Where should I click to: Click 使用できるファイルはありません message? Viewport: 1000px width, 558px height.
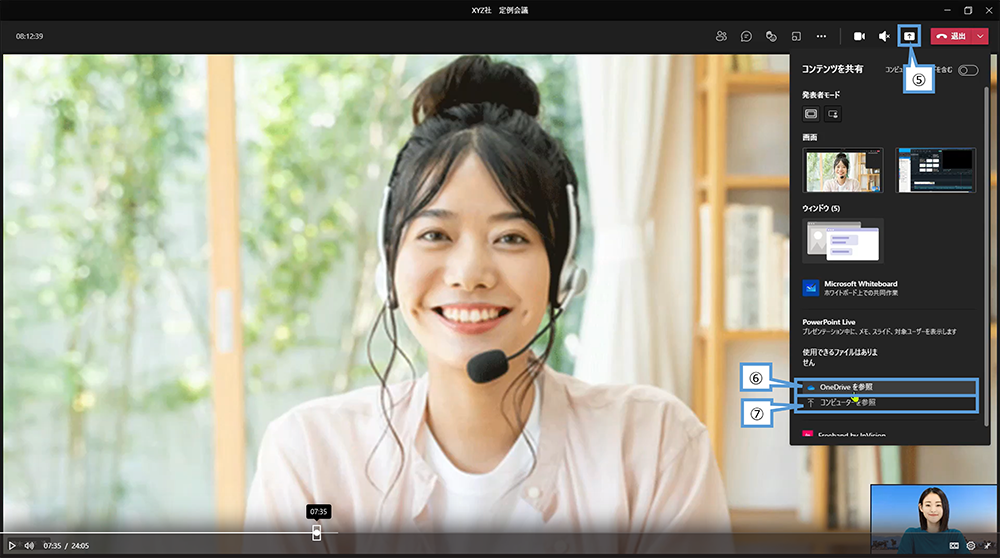[x=840, y=357]
